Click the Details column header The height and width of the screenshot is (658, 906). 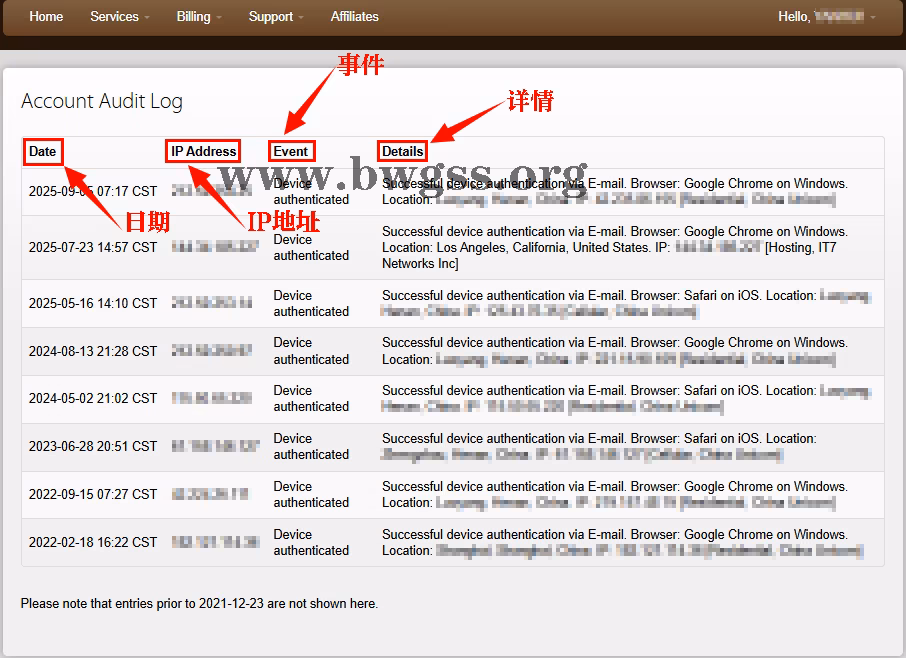pos(403,152)
